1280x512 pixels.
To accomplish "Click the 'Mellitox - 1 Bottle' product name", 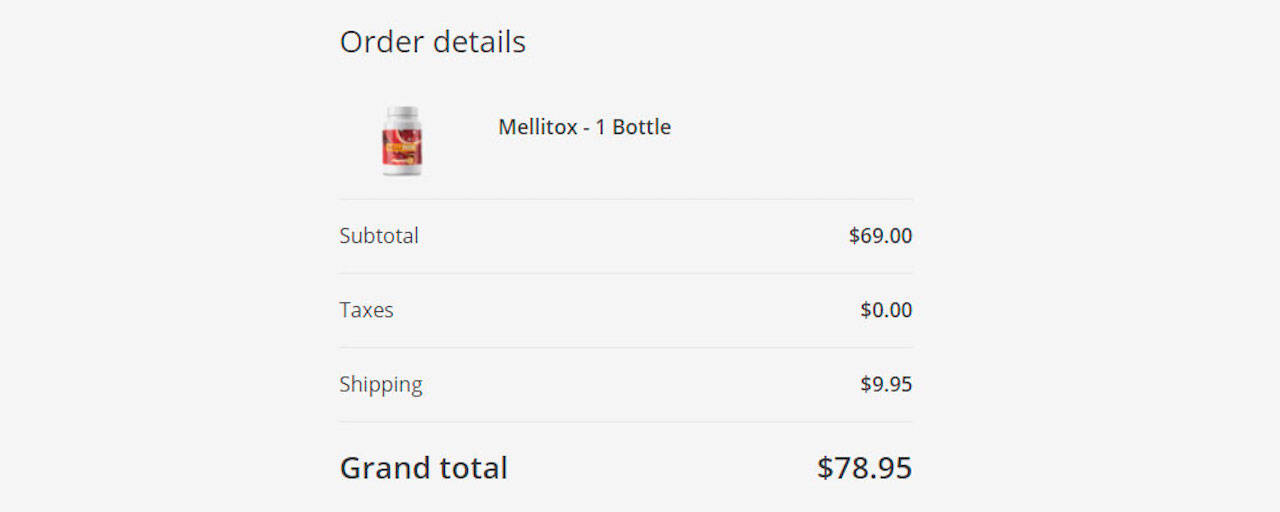I will coord(584,127).
